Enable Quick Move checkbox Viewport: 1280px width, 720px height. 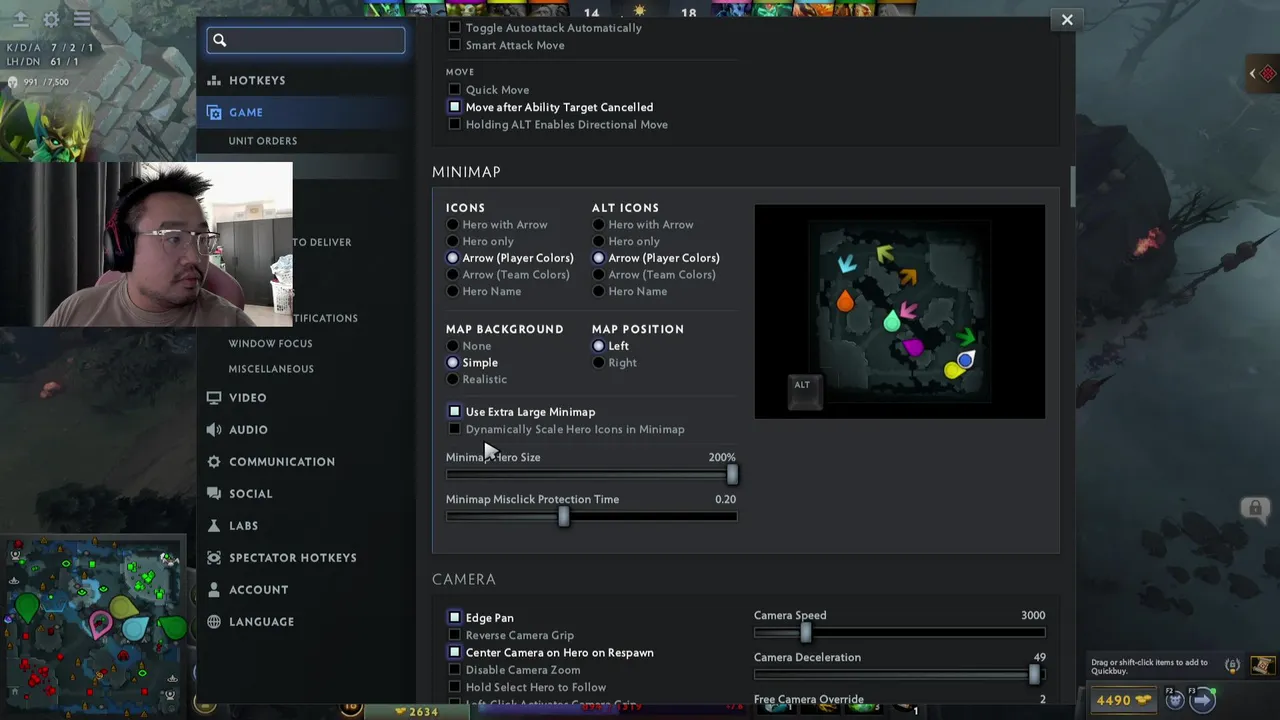tap(455, 89)
